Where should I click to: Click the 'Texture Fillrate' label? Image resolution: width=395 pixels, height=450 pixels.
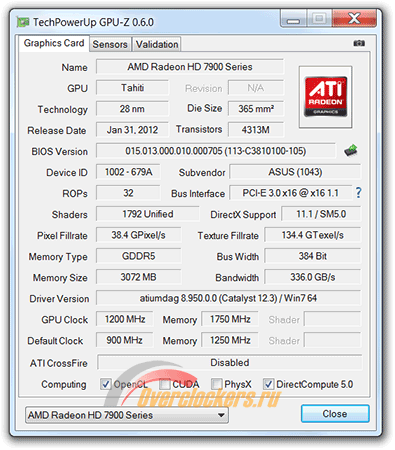click(x=228, y=236)
